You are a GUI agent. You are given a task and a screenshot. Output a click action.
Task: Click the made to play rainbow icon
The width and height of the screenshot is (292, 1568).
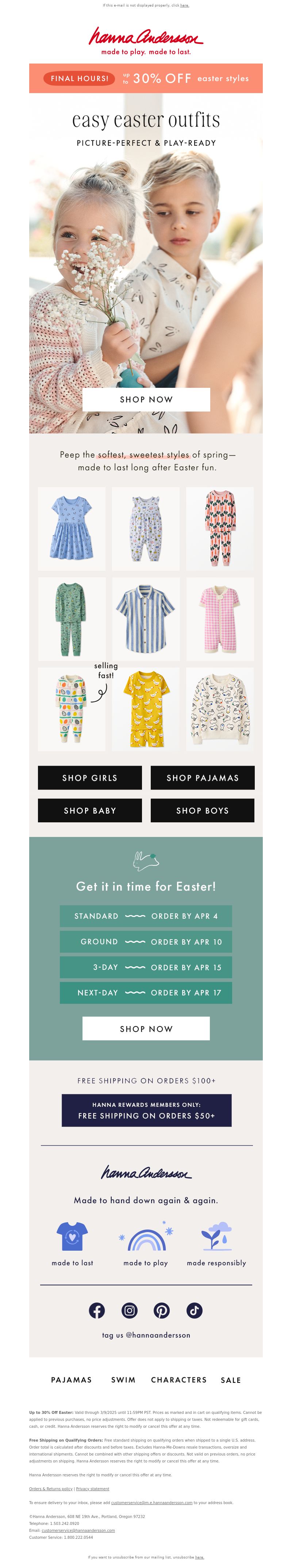coord(146,1236)
